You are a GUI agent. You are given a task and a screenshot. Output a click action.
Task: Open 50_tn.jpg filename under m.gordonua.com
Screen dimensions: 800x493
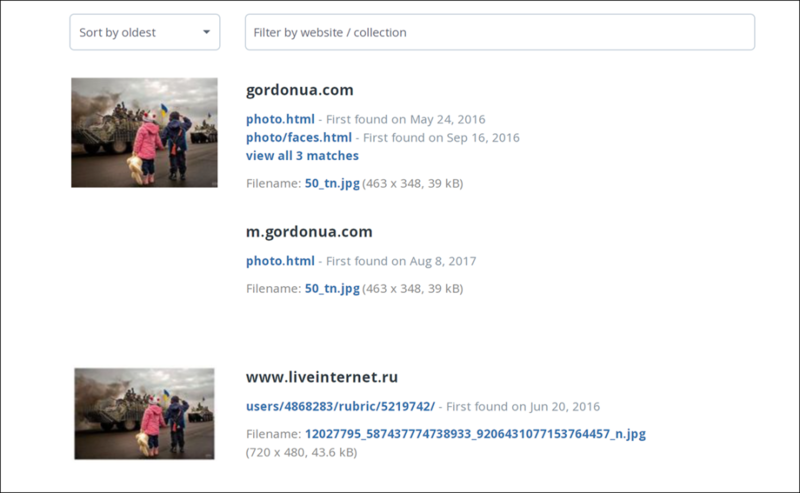click(x=332, y=288)
